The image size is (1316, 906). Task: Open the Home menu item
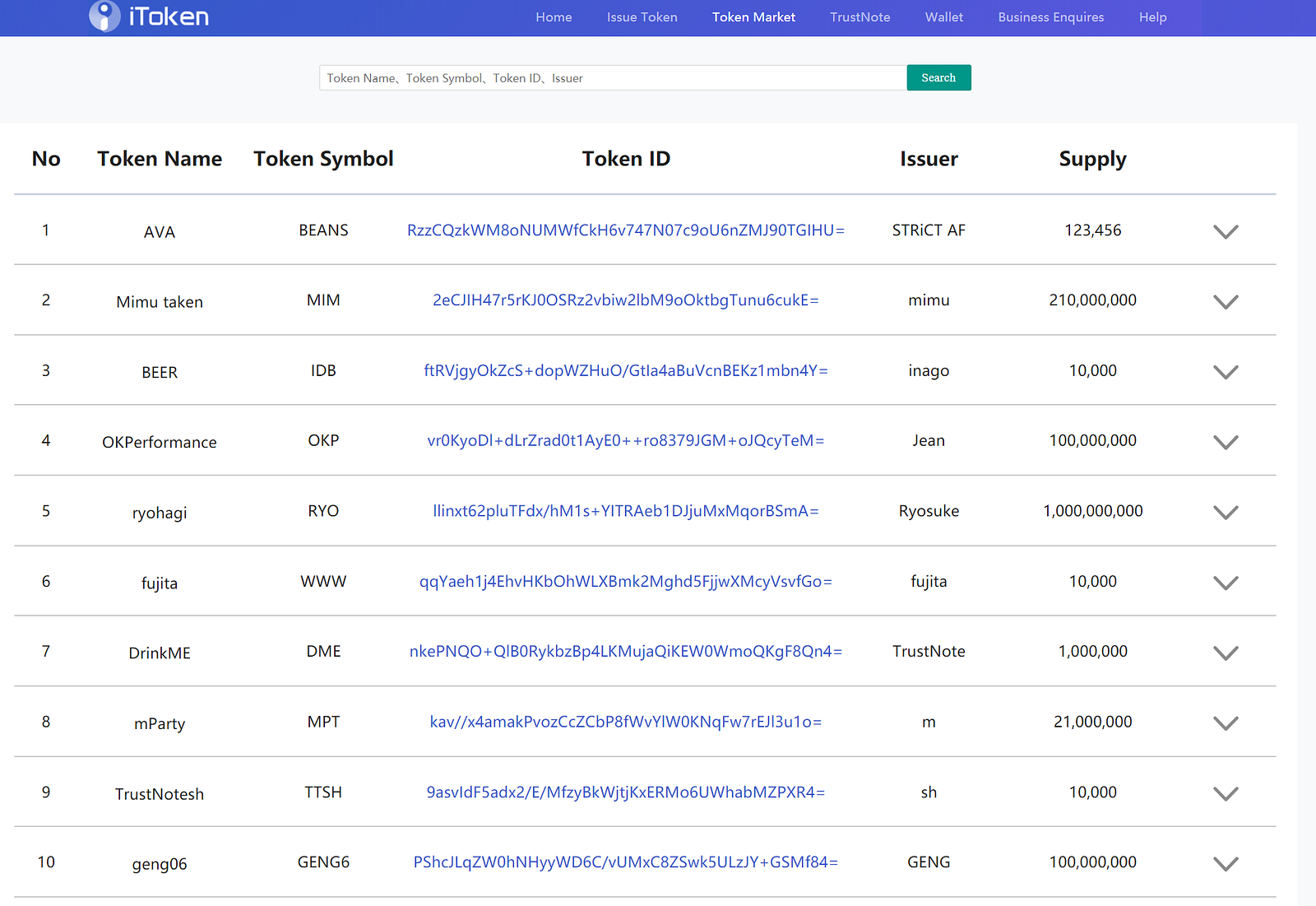point(554,17)
